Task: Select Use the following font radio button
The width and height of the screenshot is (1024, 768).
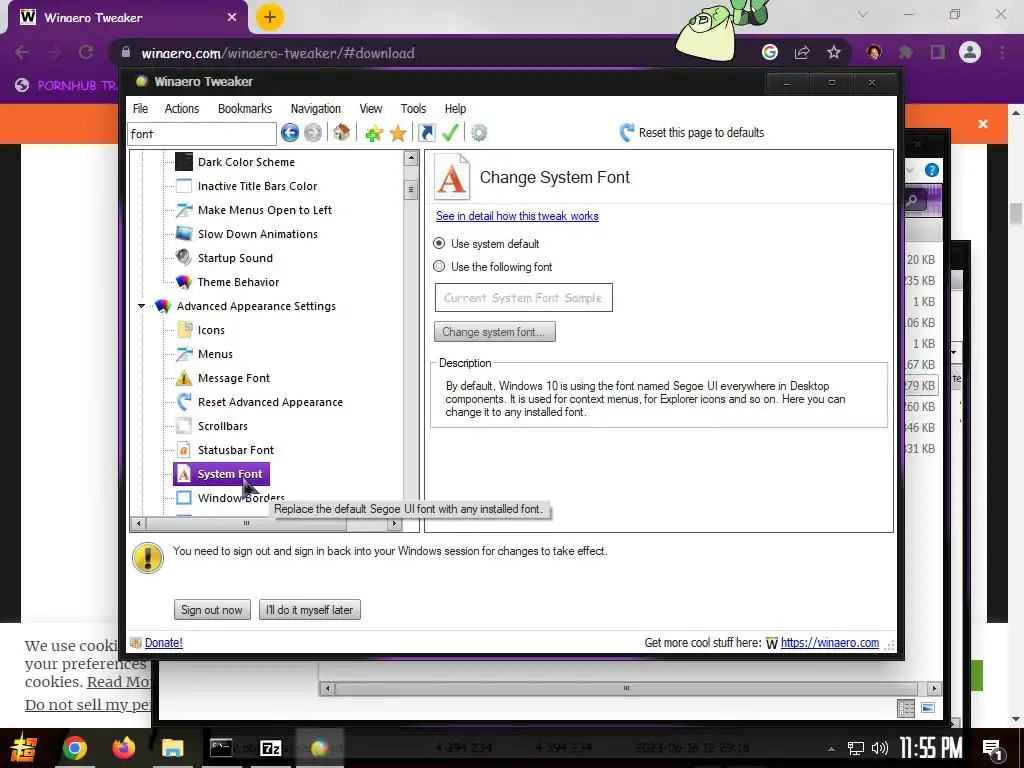Action: tap(439, 266)
